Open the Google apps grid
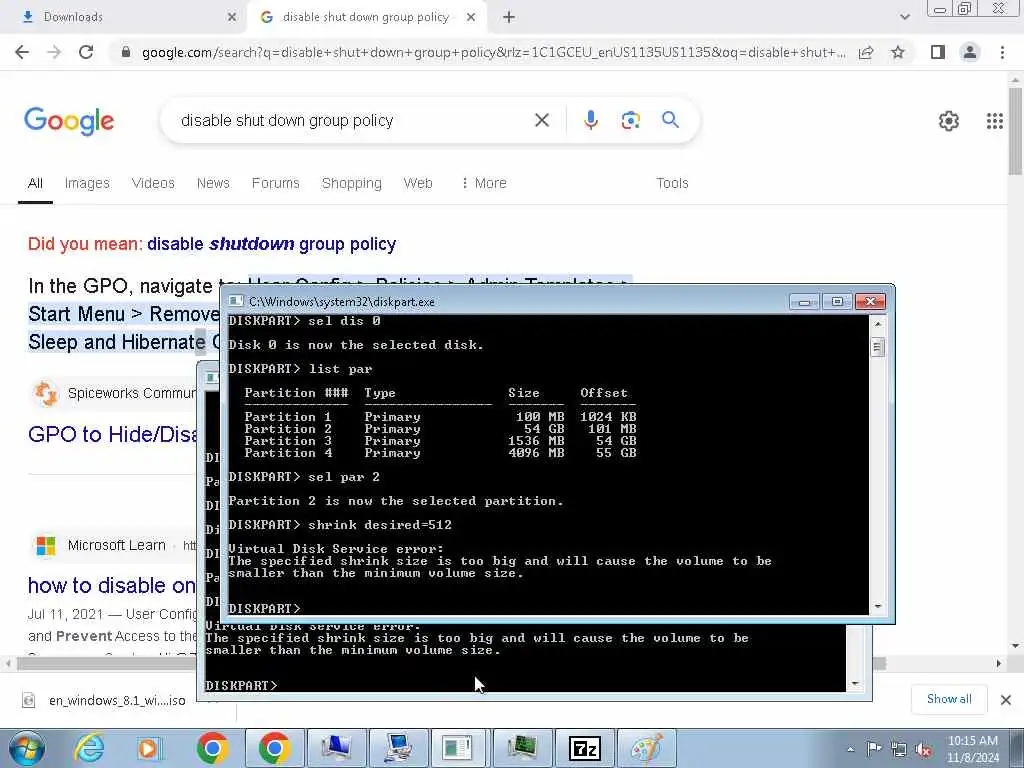This screenshot has width=1024, height=768. click(x=995, y=121)
